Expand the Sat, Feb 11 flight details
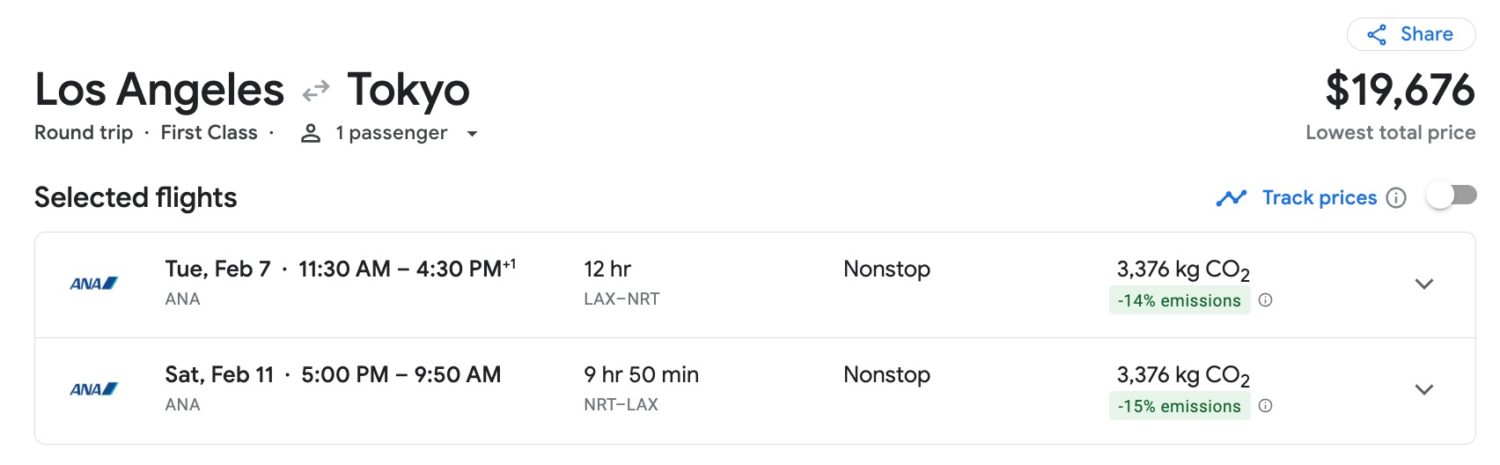 point(1424,390)
